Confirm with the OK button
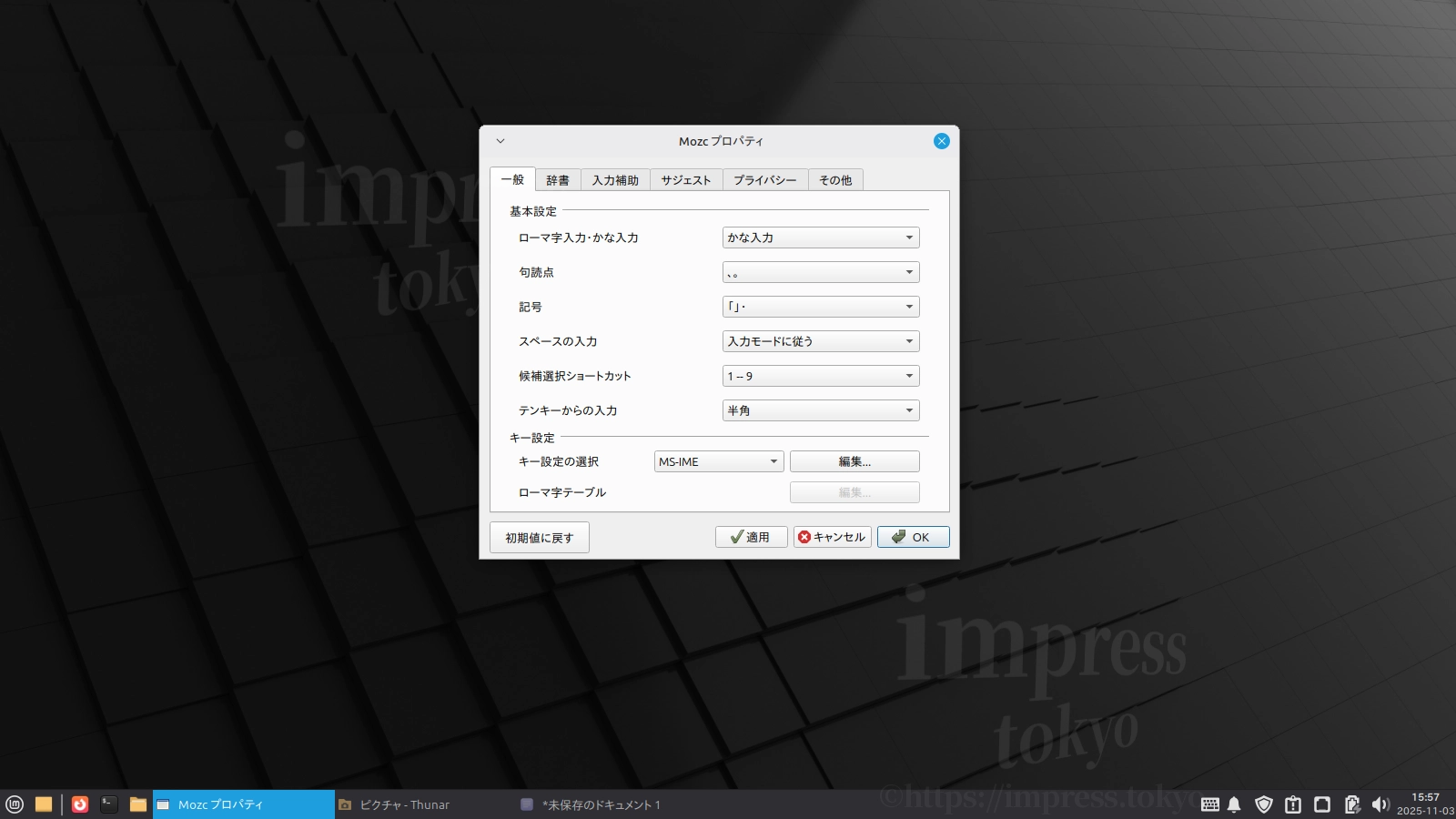This screenshot has height=819, width=1456. 914,537
